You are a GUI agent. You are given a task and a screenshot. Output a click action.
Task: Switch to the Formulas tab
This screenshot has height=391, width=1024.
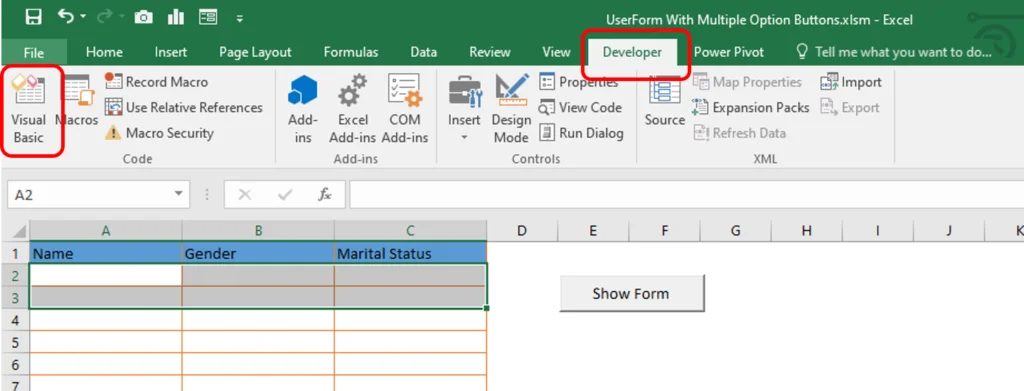351,52
